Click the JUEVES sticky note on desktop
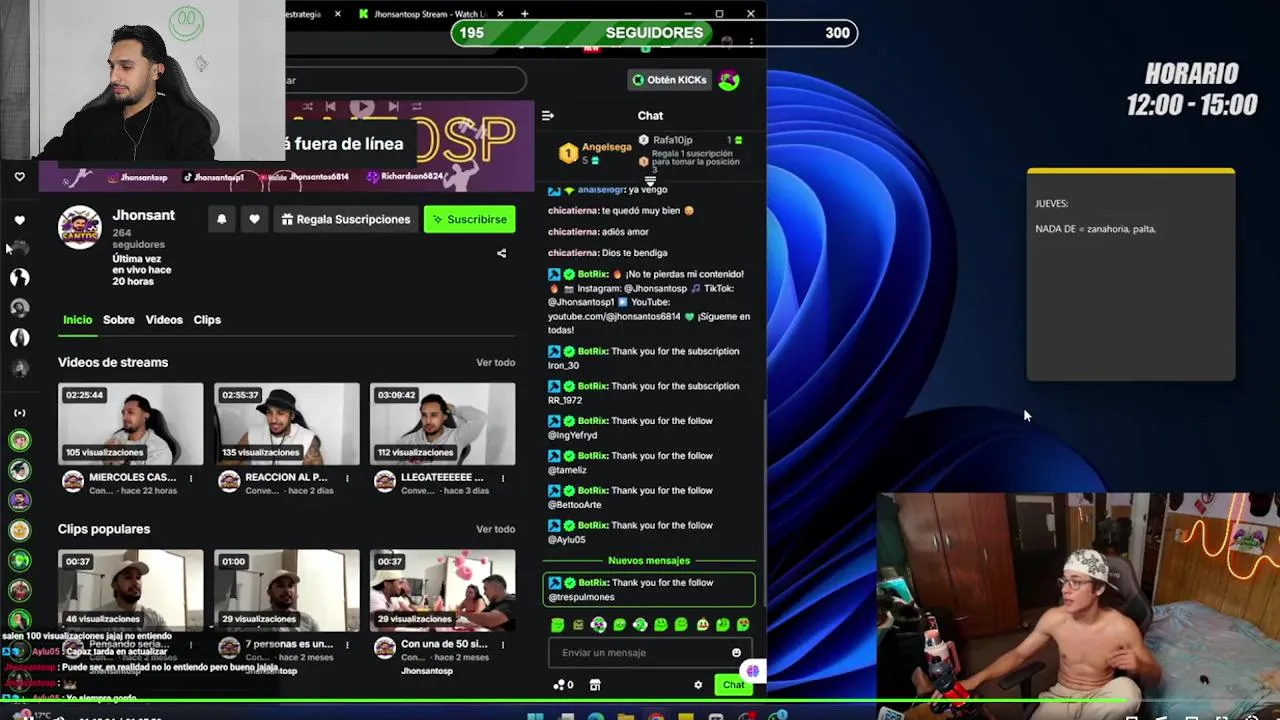The height and width of the screenshot is (720, 1280). [x=1131, y=275]
